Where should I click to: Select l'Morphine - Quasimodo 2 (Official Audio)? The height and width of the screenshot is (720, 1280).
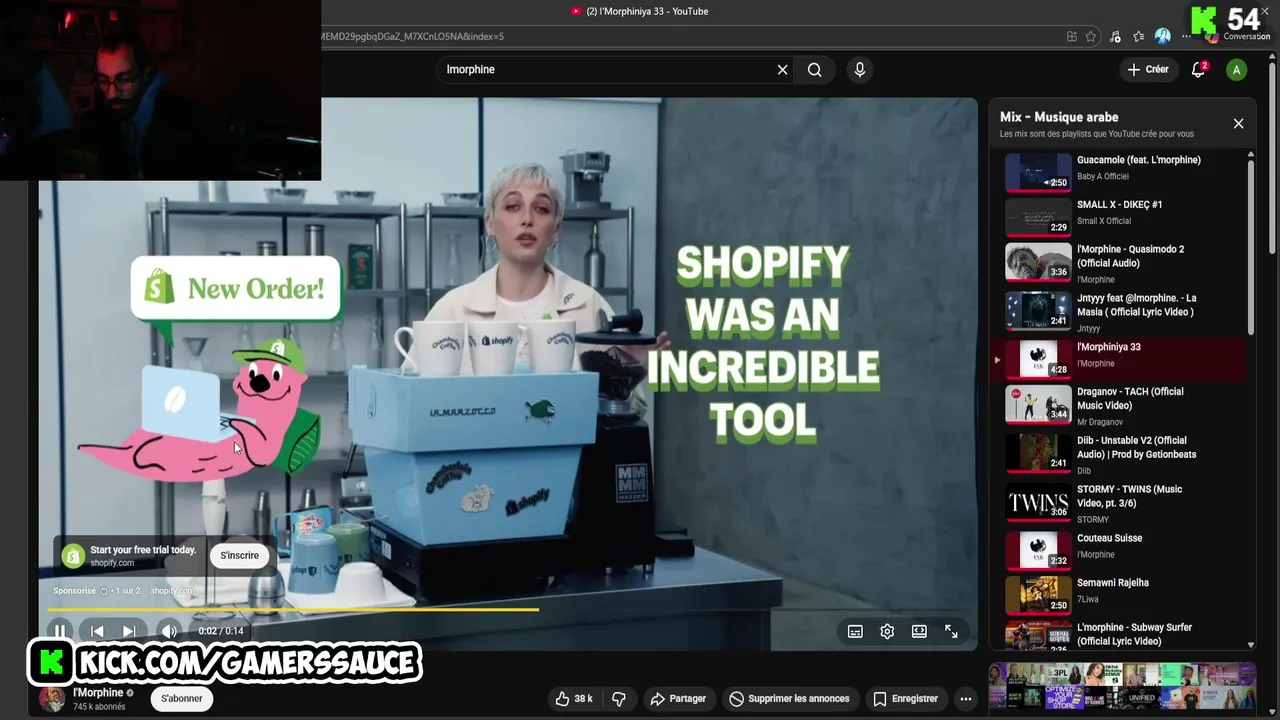[1125, 263]
